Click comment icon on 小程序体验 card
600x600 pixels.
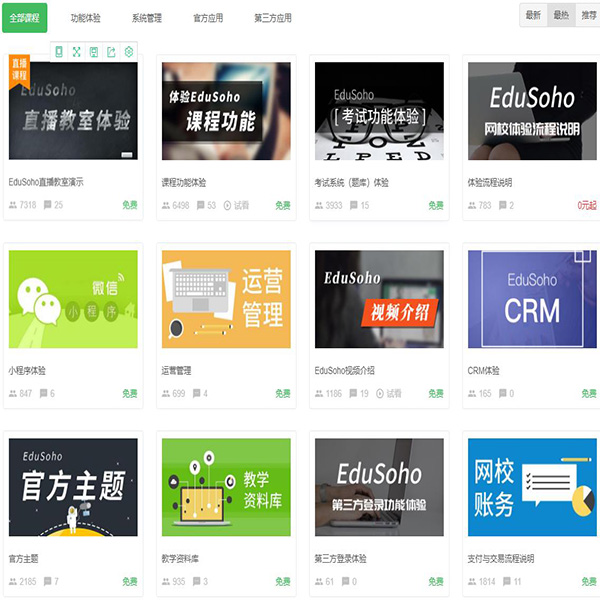point(44,393)
